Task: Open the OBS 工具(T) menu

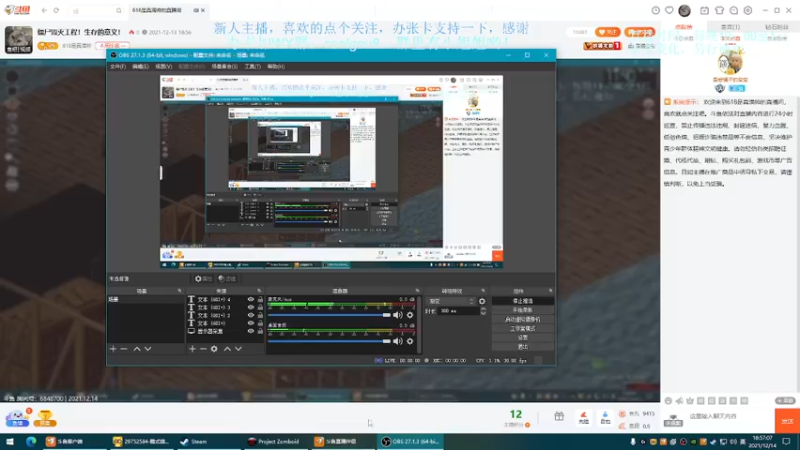Action: 253,66
